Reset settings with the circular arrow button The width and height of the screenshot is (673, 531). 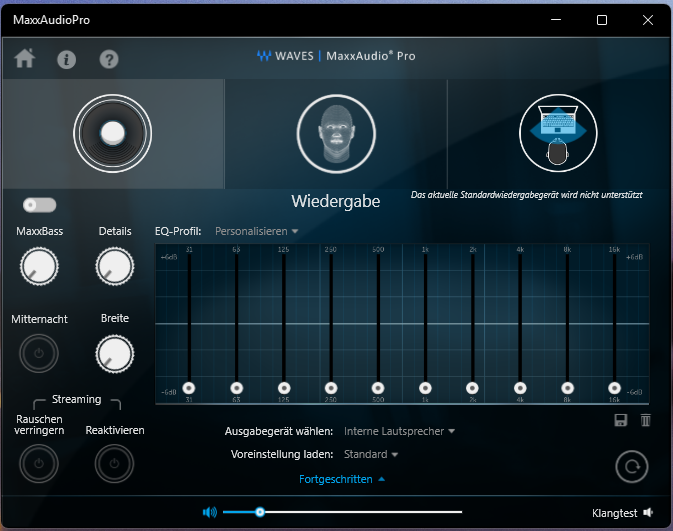coord(631,467)
